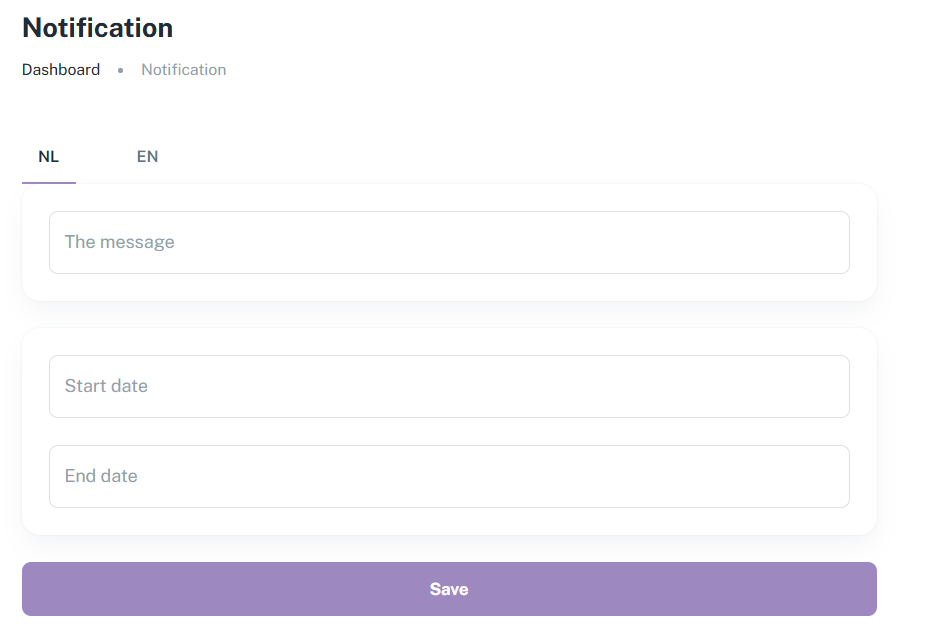Switch to the EN language tab
The width and height of the screenshot is (928, 643).
coord(147,157)
